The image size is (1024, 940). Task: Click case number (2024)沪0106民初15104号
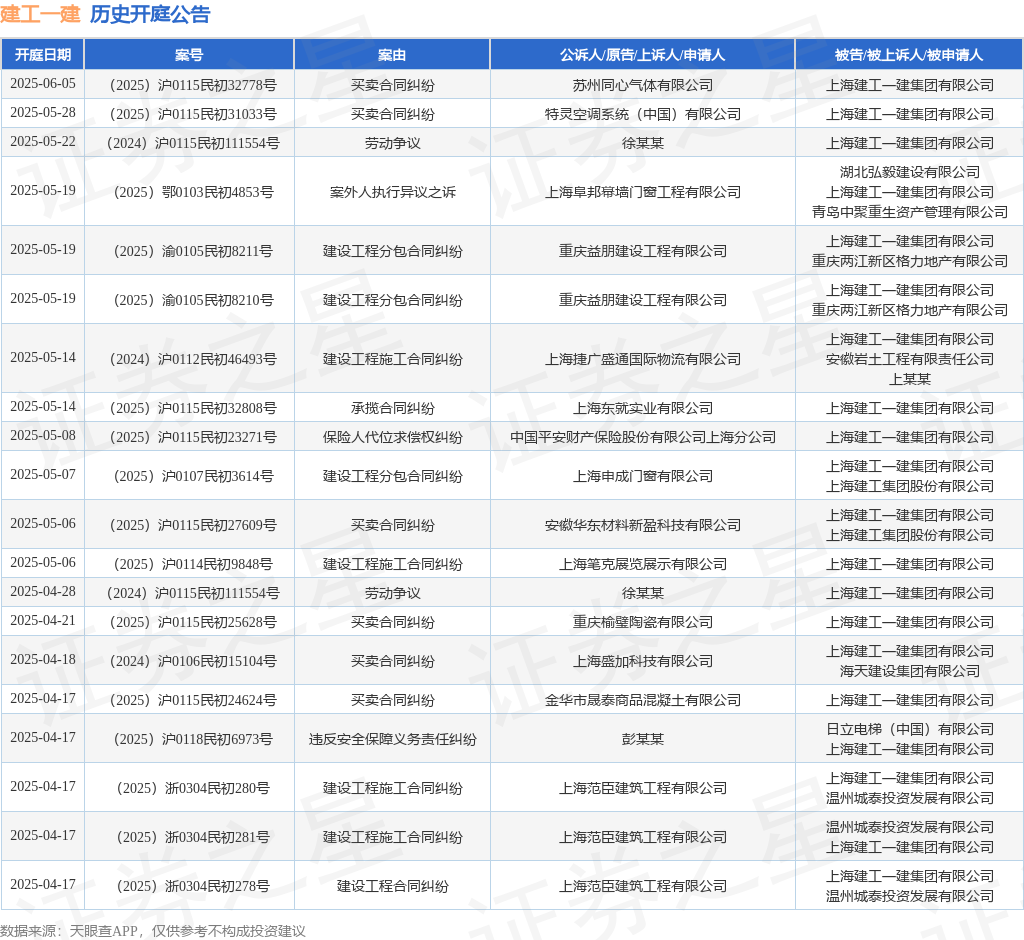pos(193,661)
